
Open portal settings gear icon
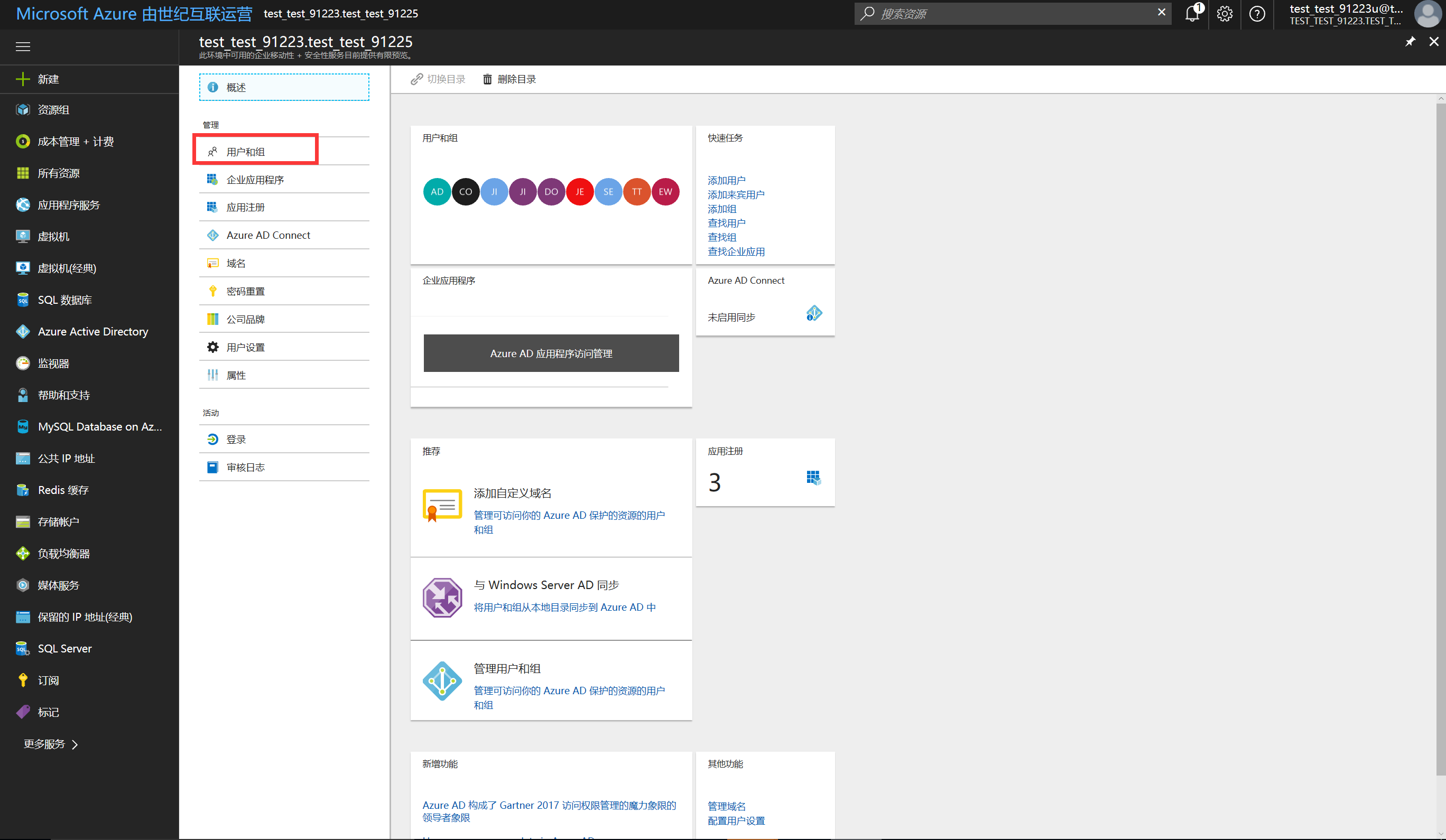click(1225, 14)
